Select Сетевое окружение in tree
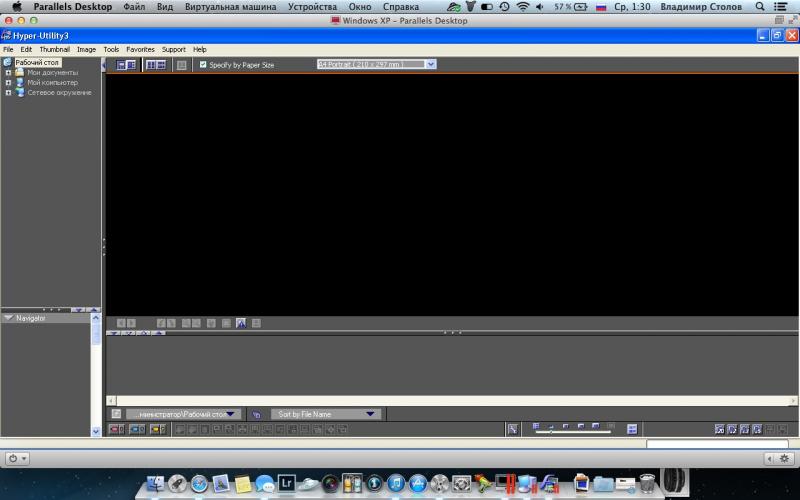This screenshot has height=500, width=800. pyautogui.click(x=59, y=92)
